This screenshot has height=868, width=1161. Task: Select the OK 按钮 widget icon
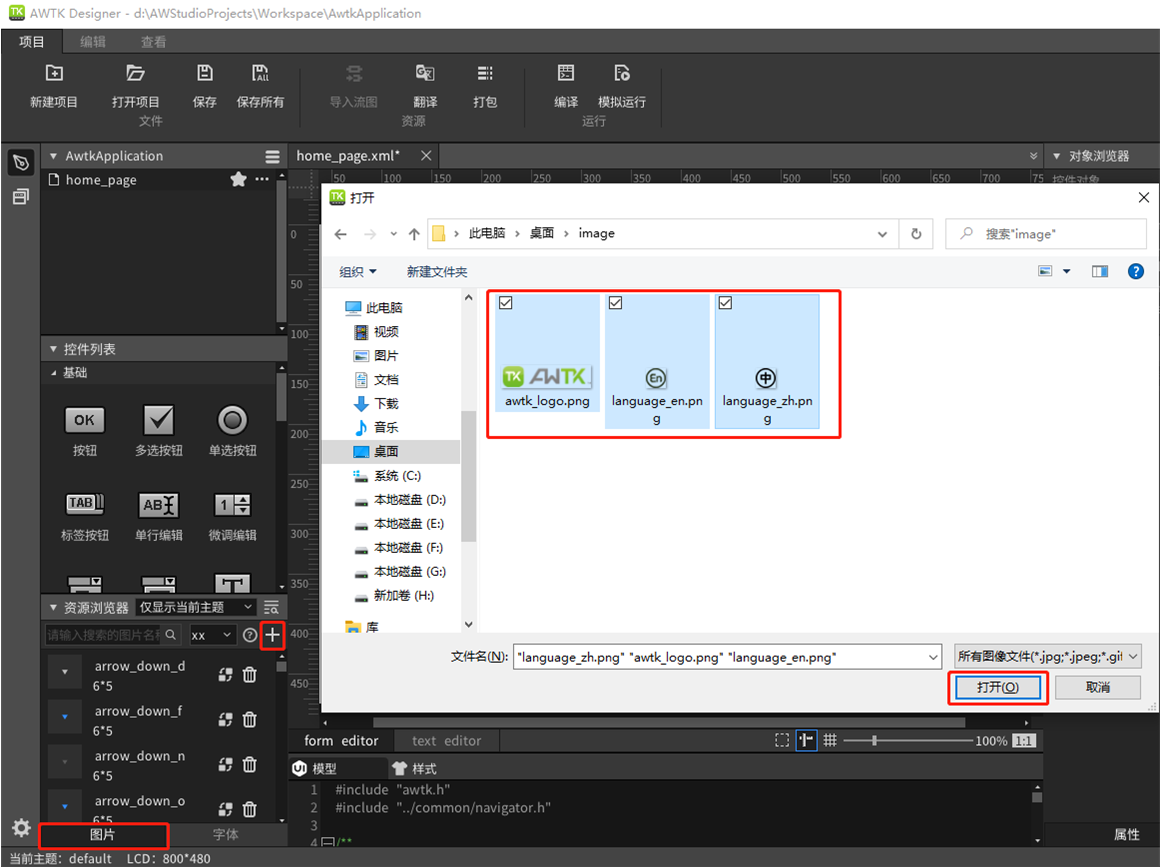[84, 420]
